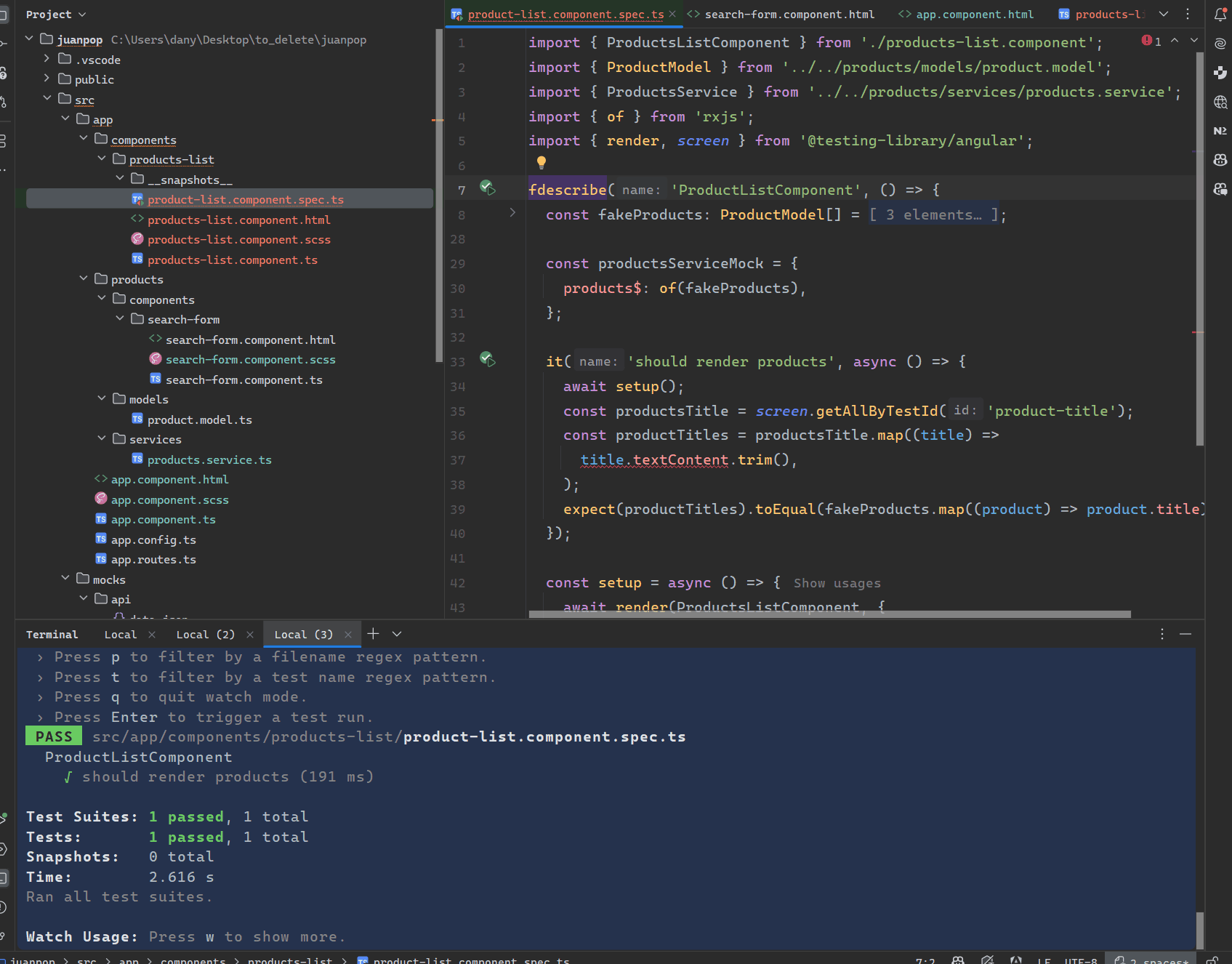
Task: Switch to Local (2) terminal tab
Action: click(x=205, y=635)
